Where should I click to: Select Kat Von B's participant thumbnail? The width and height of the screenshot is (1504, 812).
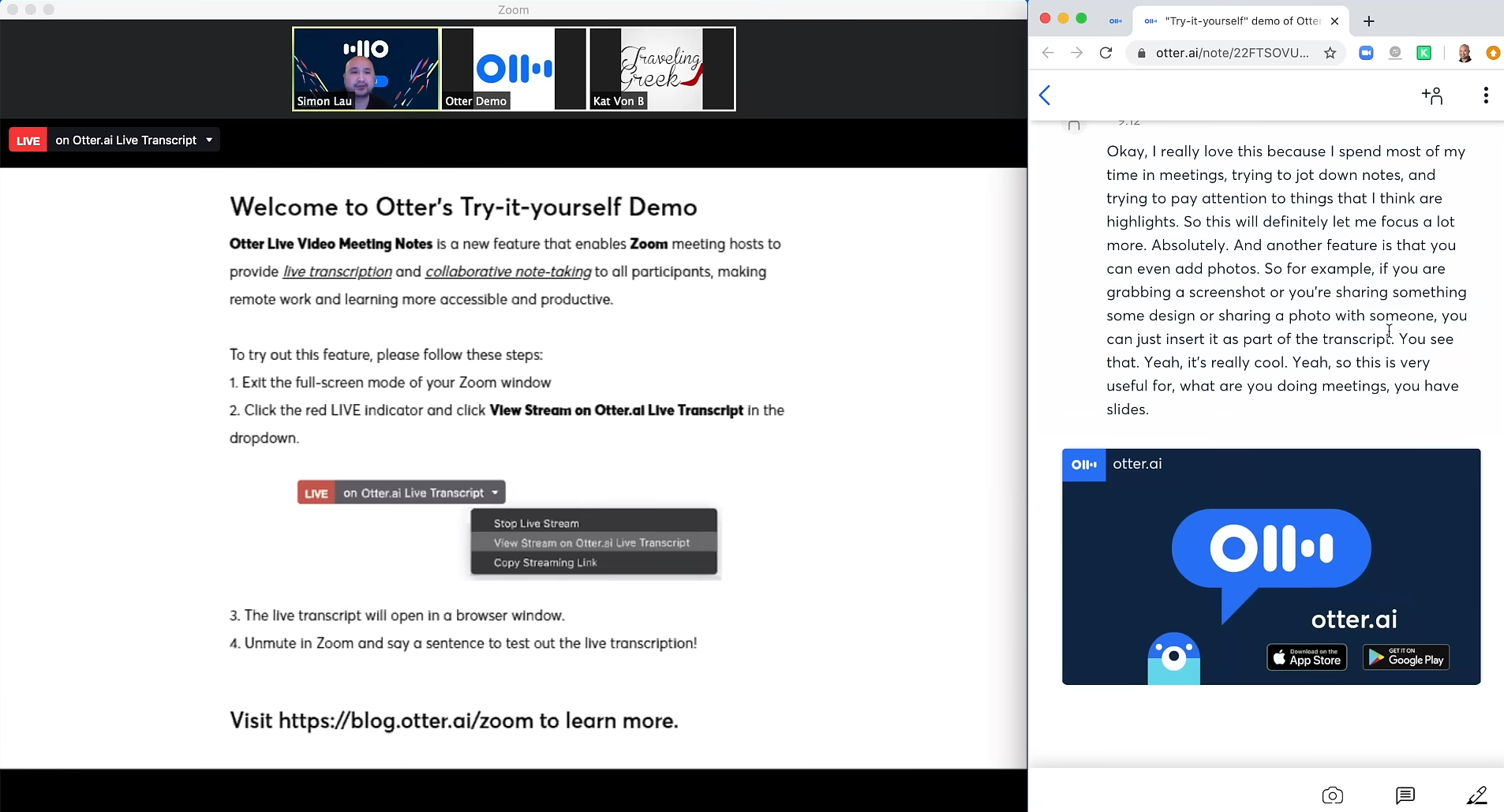point(662,69)
